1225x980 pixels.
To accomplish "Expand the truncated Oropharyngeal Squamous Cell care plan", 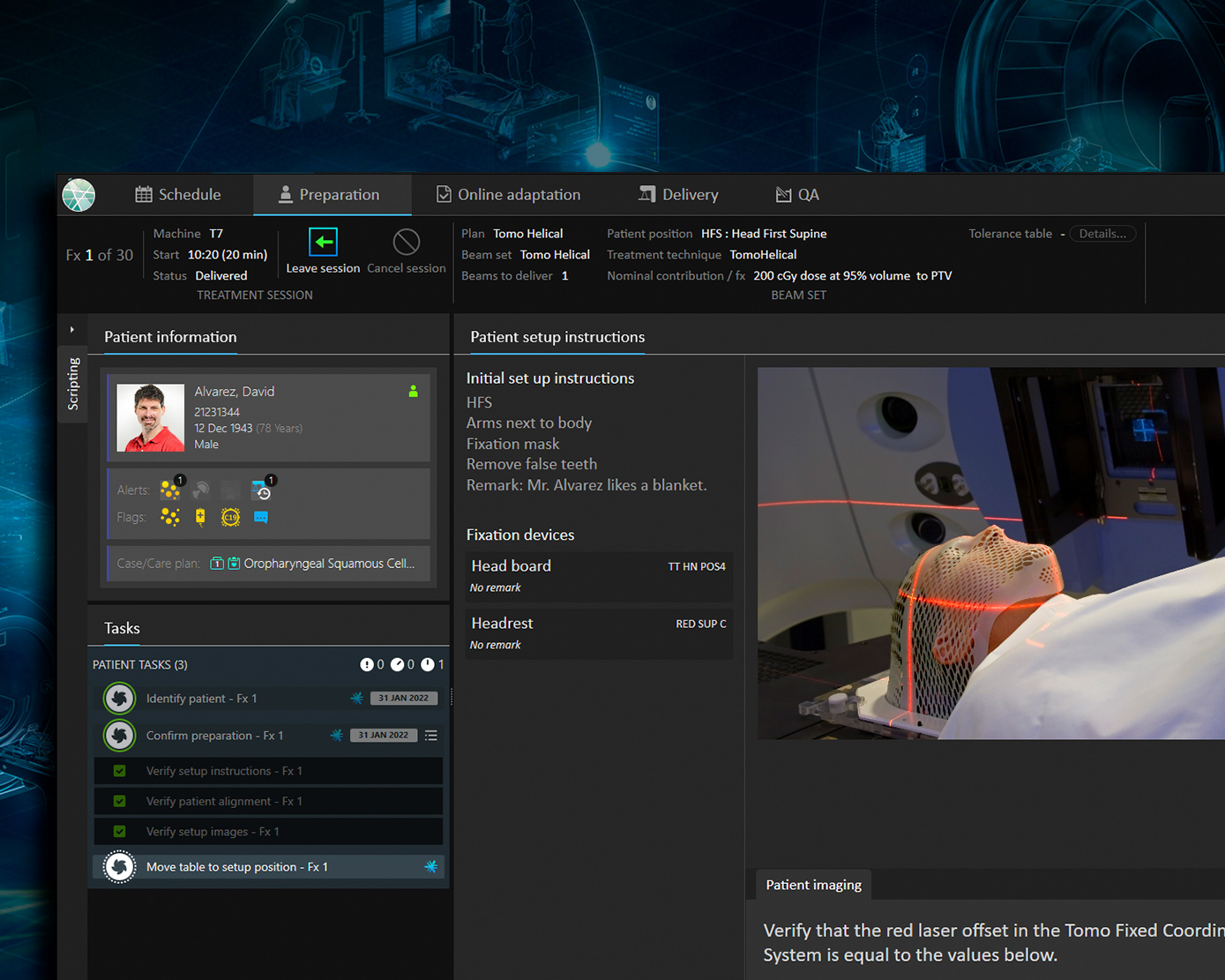I will pyautogui.click(x=328, y=564).
